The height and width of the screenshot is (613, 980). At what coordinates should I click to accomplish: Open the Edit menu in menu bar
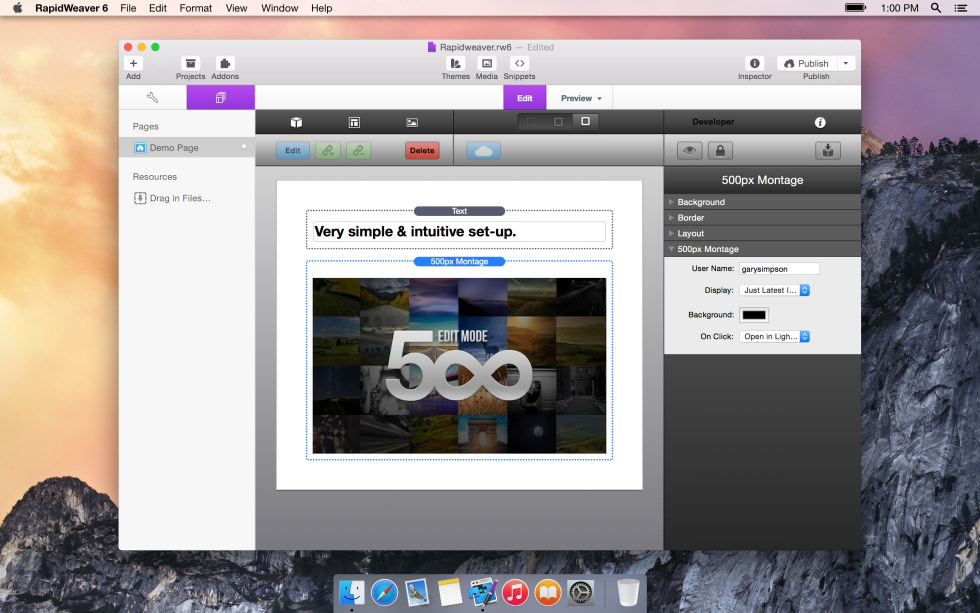point(158,8)
